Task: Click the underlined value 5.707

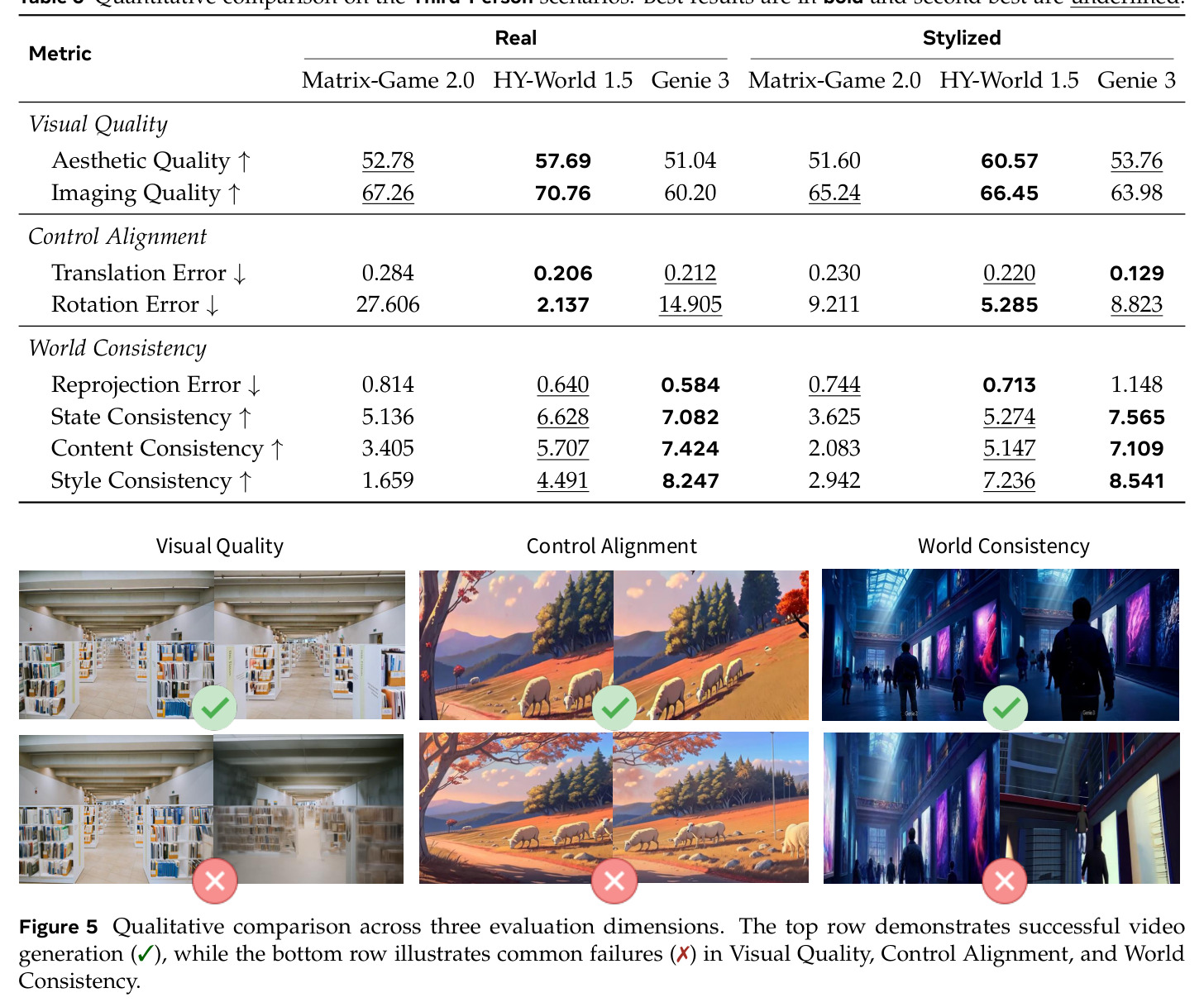Action: (563, 448)
